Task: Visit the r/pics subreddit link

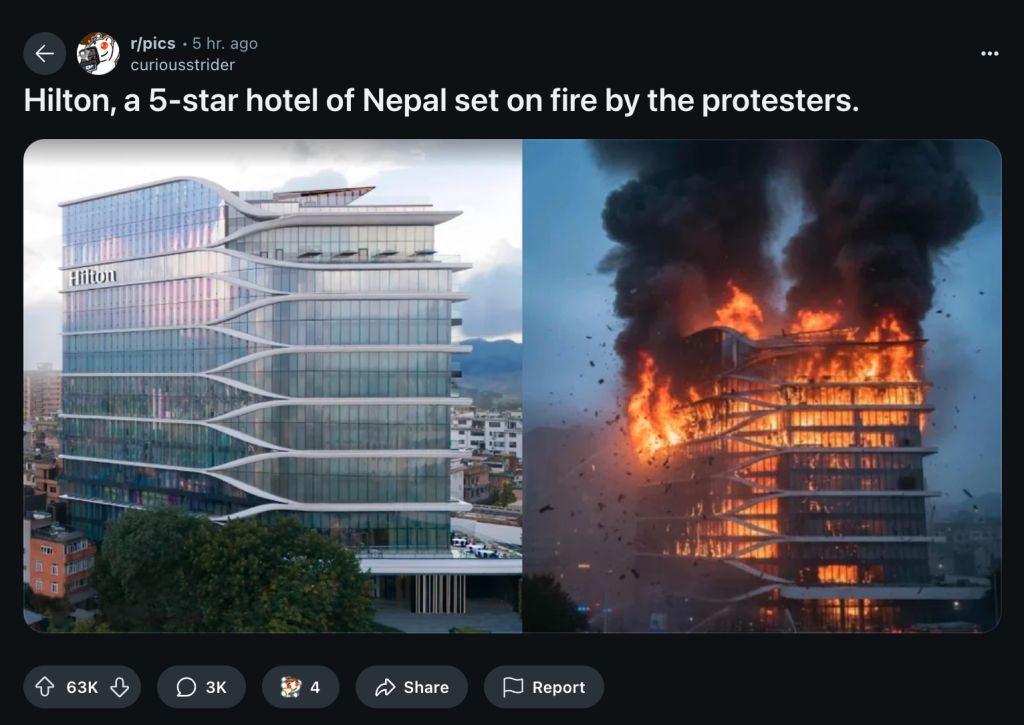Action: pyautogui.click(x=153, y=43)
